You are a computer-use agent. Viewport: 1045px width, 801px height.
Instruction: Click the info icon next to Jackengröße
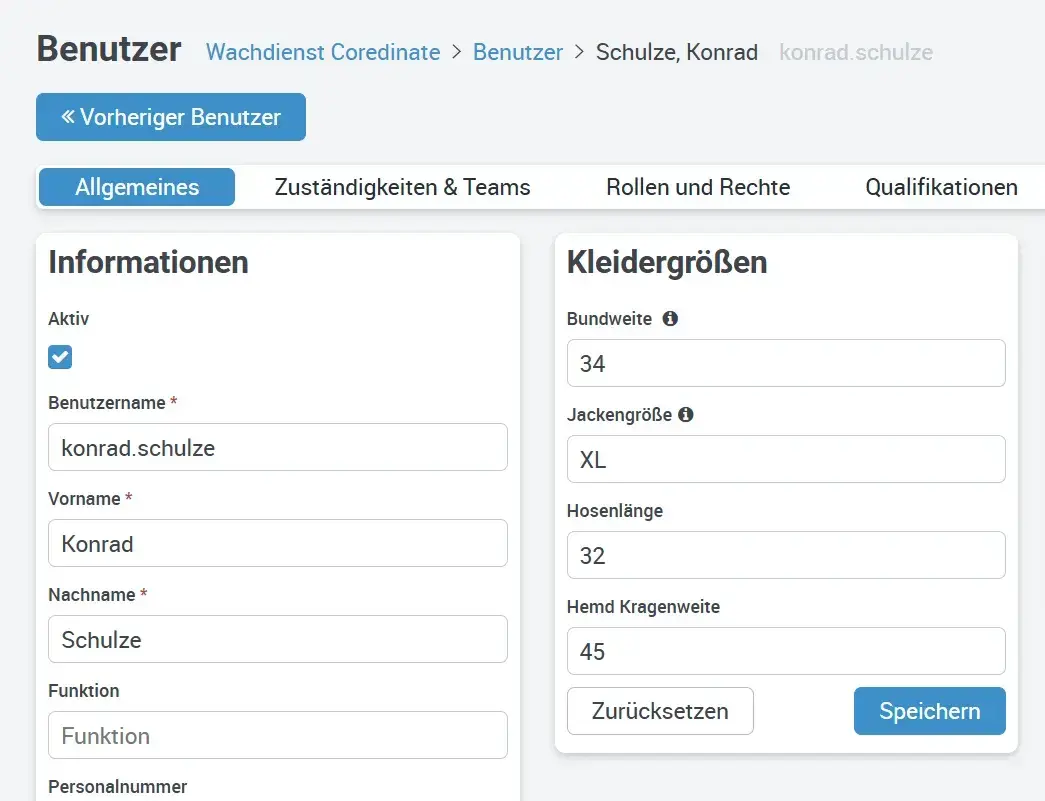click(x=687, y=415)
